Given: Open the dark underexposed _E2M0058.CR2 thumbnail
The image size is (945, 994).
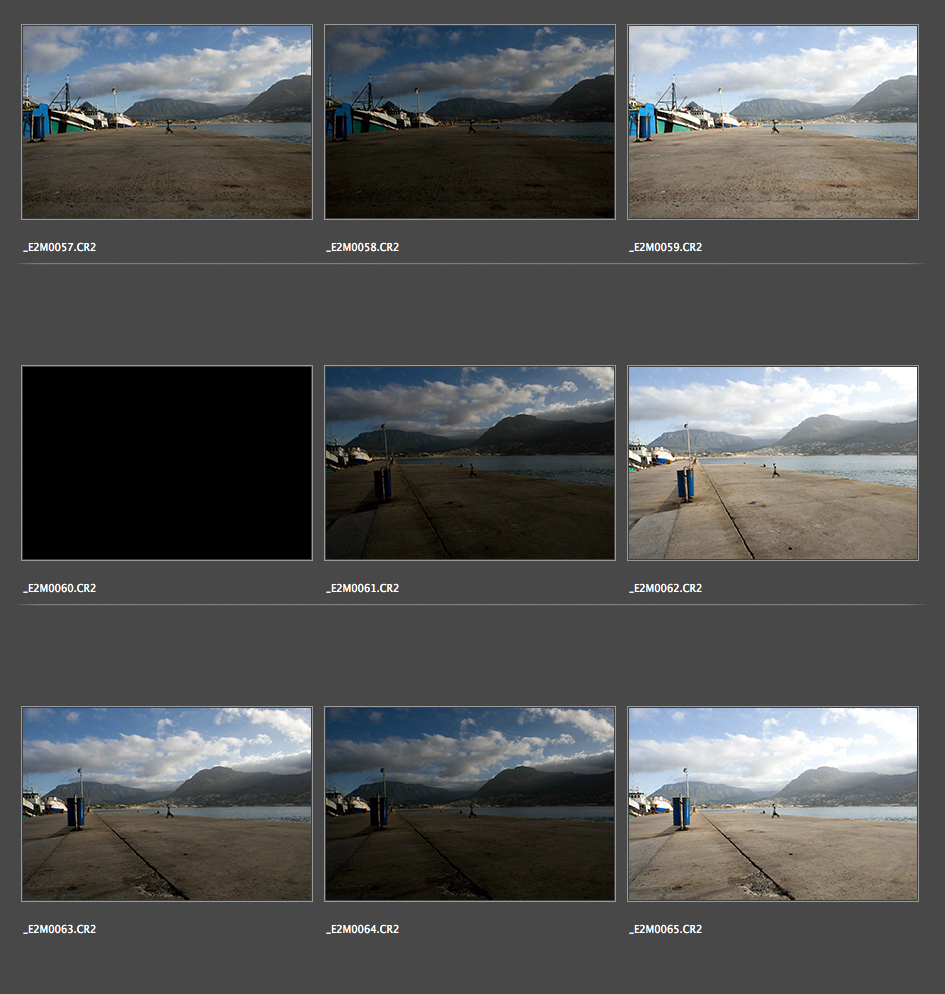Looking at the screenshot, I should tap(470, 122).
